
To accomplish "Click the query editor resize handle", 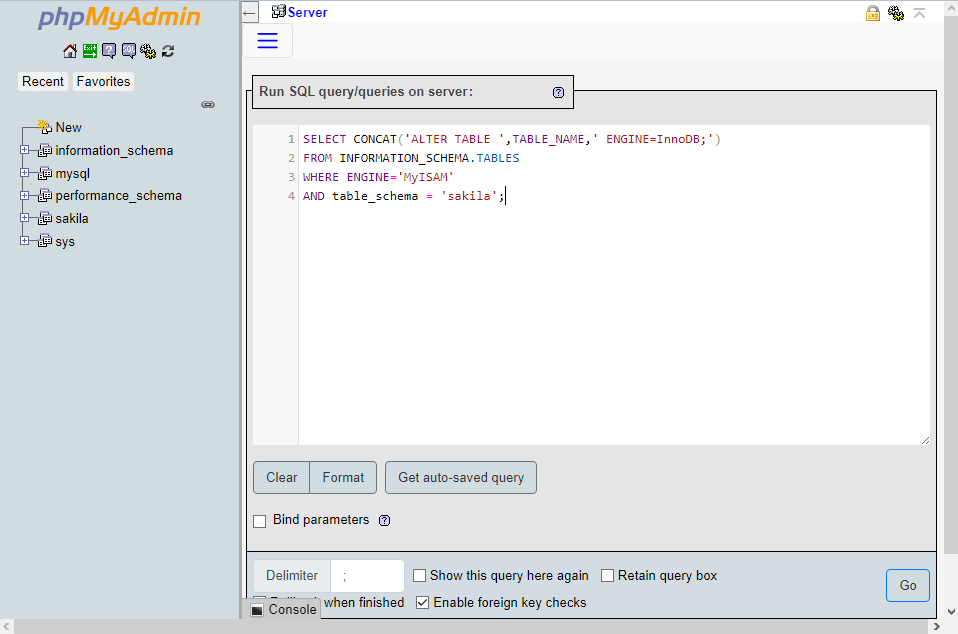I will (925, 440).
